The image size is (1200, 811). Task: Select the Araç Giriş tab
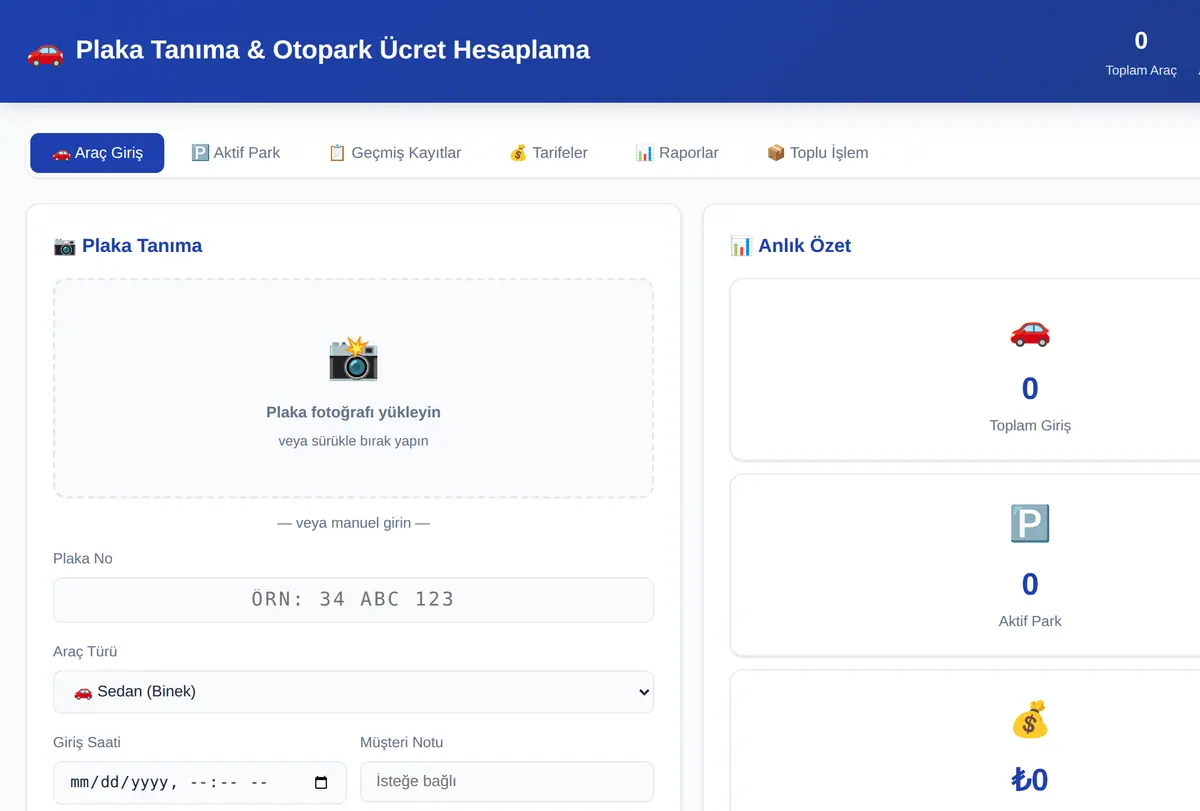click(x=97, y=153)
